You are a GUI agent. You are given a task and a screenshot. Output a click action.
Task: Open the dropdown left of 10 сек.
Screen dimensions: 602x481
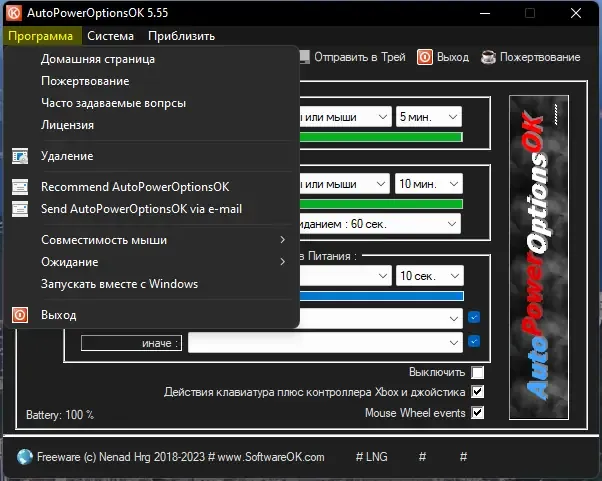coord(346,276)
